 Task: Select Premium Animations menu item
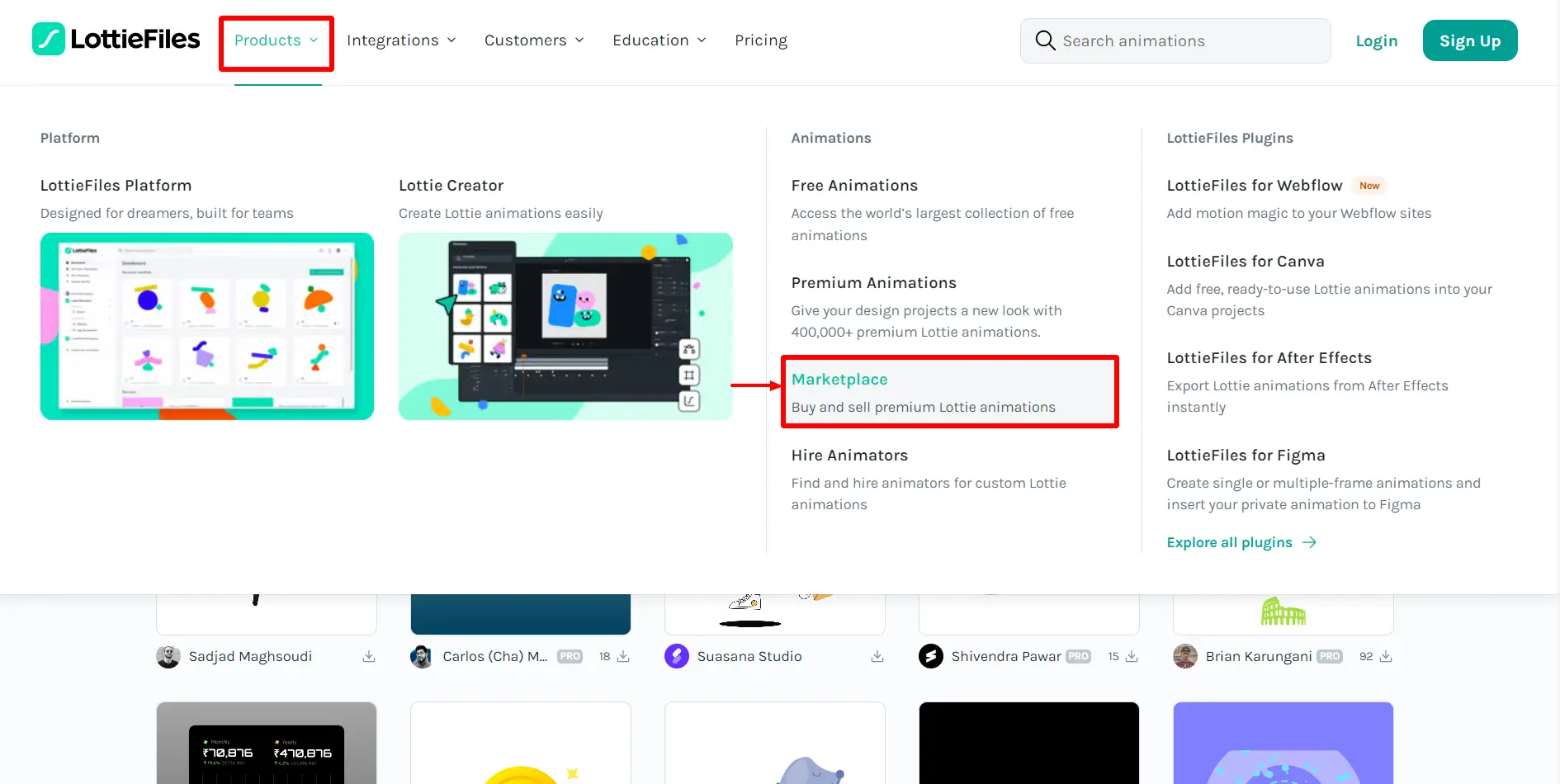click(873, 283)
